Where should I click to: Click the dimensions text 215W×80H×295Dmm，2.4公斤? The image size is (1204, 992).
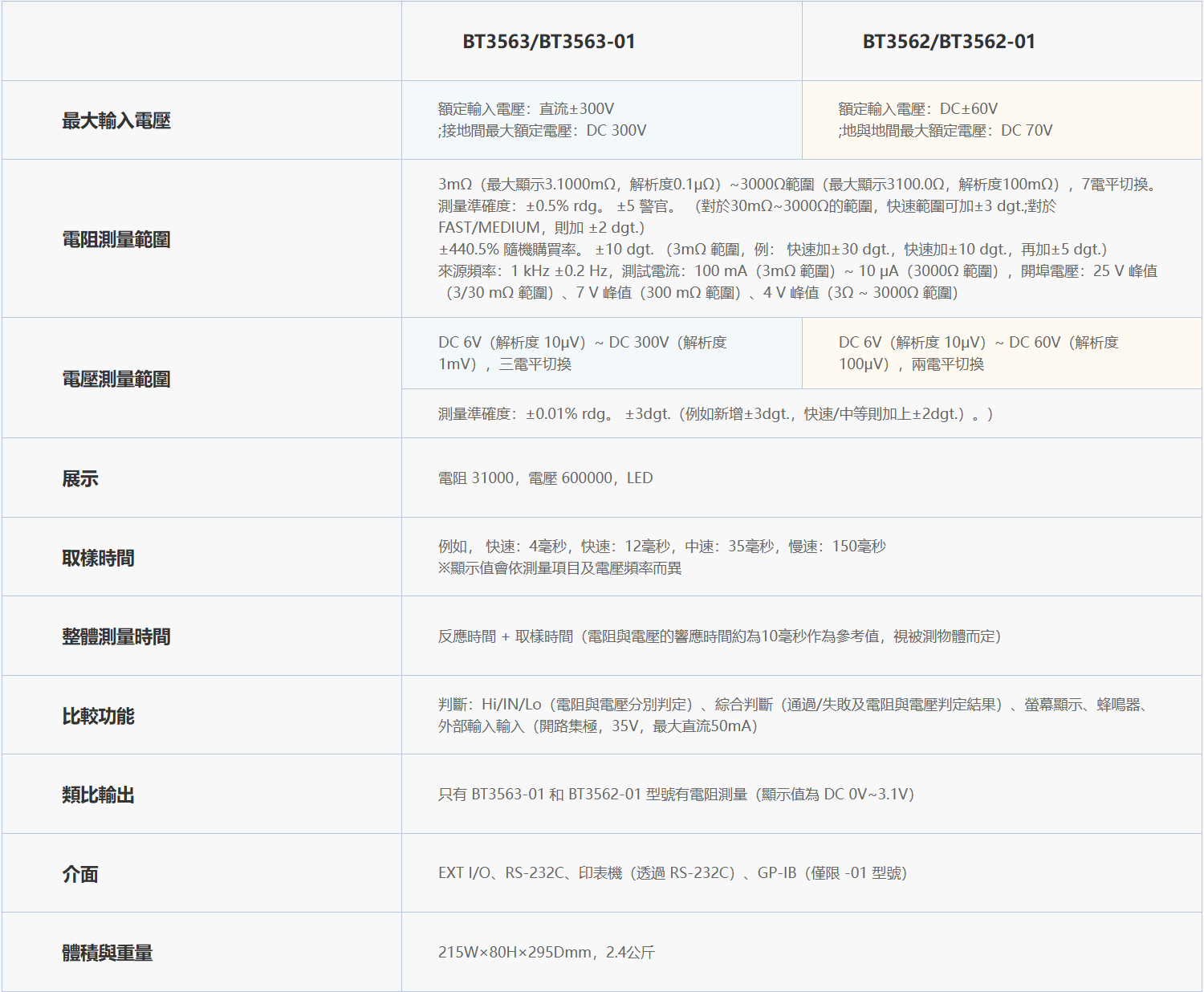547,952
